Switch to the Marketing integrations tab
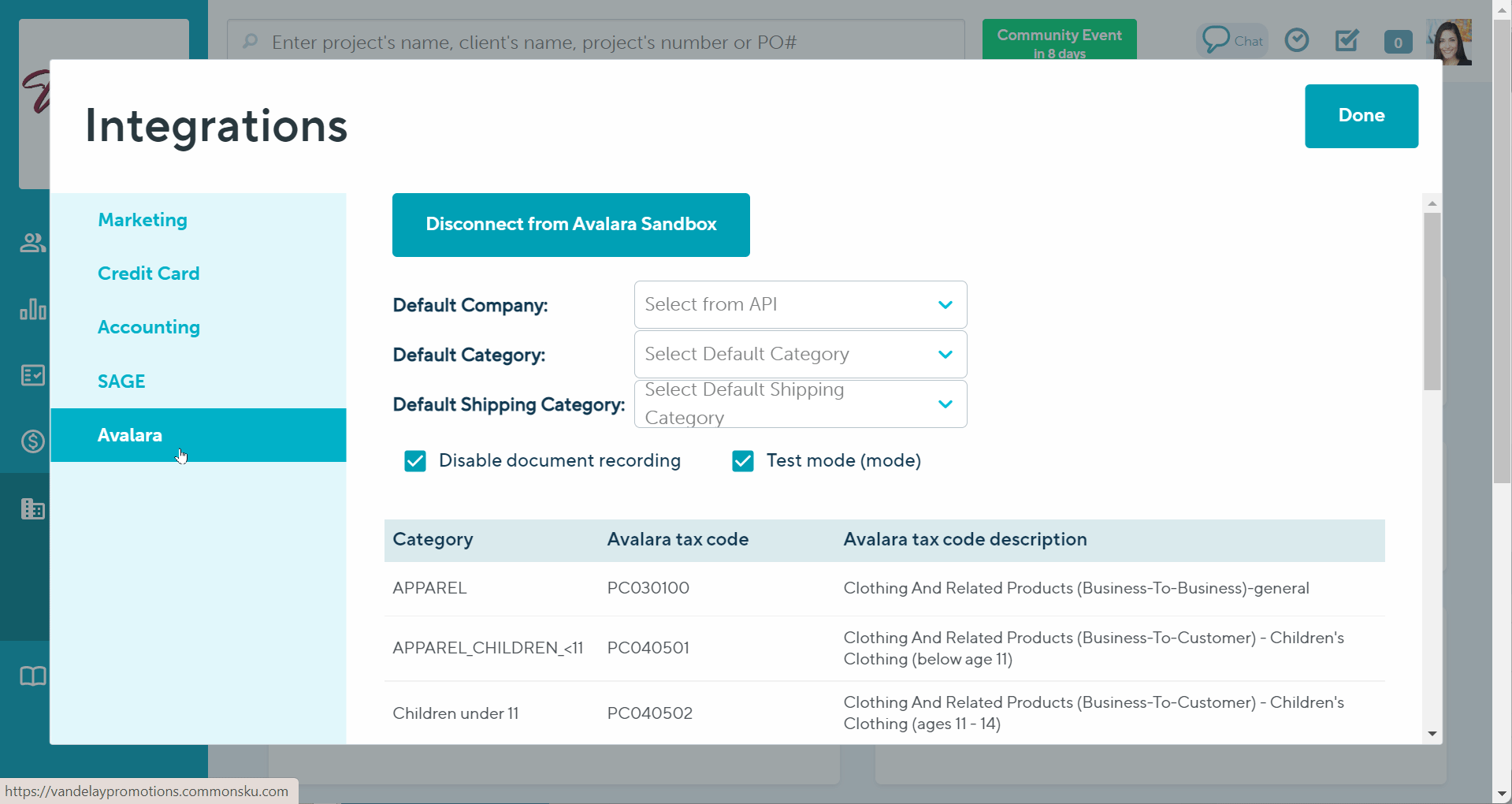The image size is (1512, 804). 143,220
